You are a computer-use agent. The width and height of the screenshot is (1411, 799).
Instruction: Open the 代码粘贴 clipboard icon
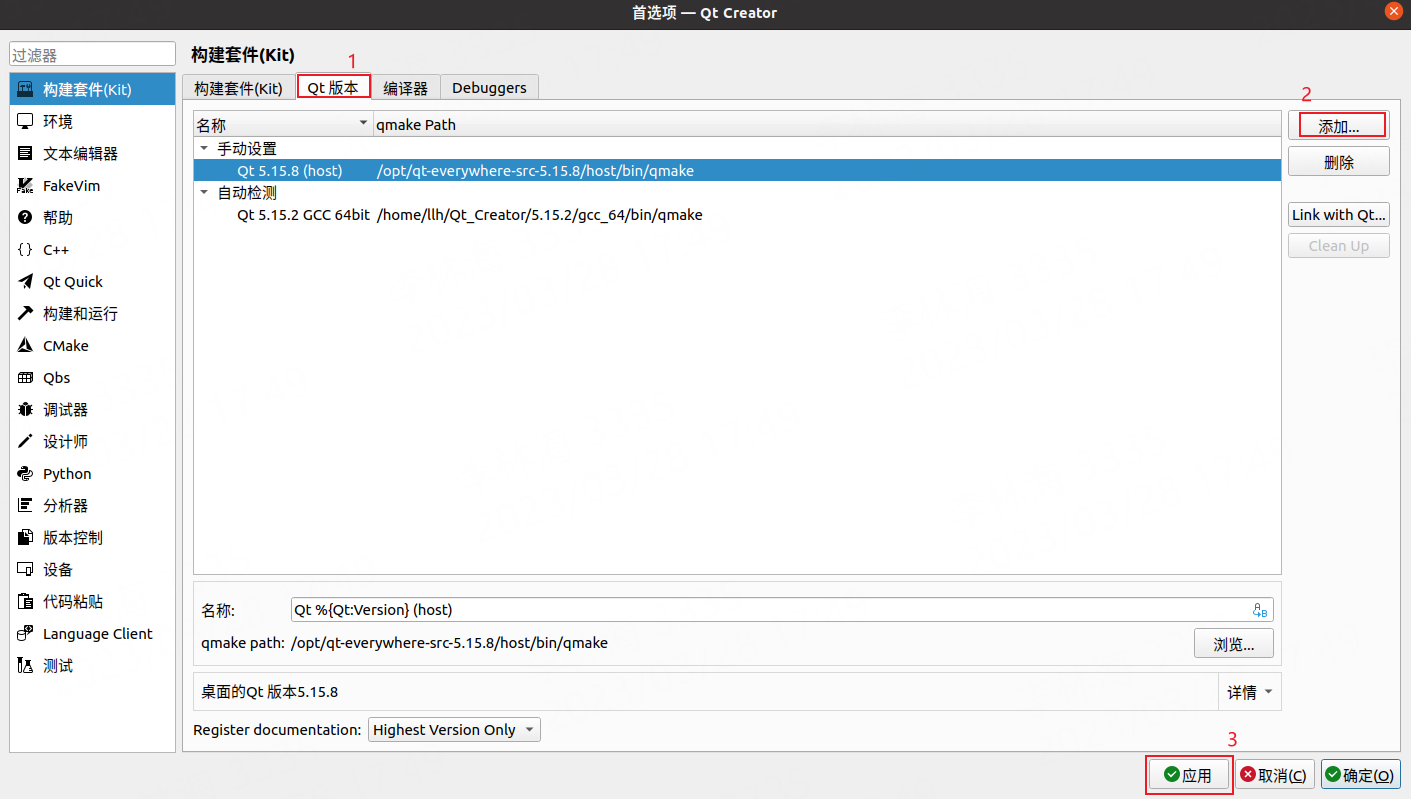pyautogui.click(x=26, y=602)
